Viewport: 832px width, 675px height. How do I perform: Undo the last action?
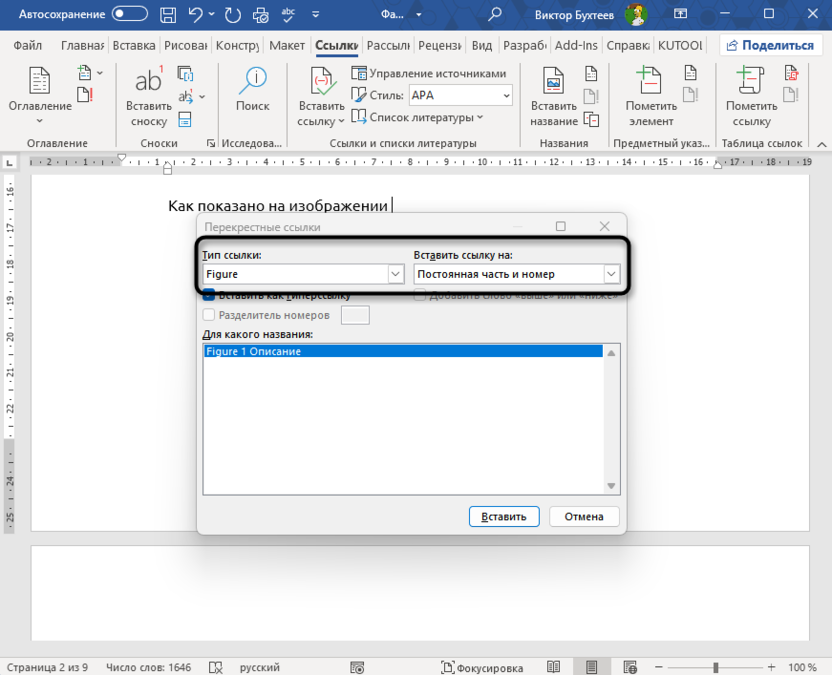(196, 14)
